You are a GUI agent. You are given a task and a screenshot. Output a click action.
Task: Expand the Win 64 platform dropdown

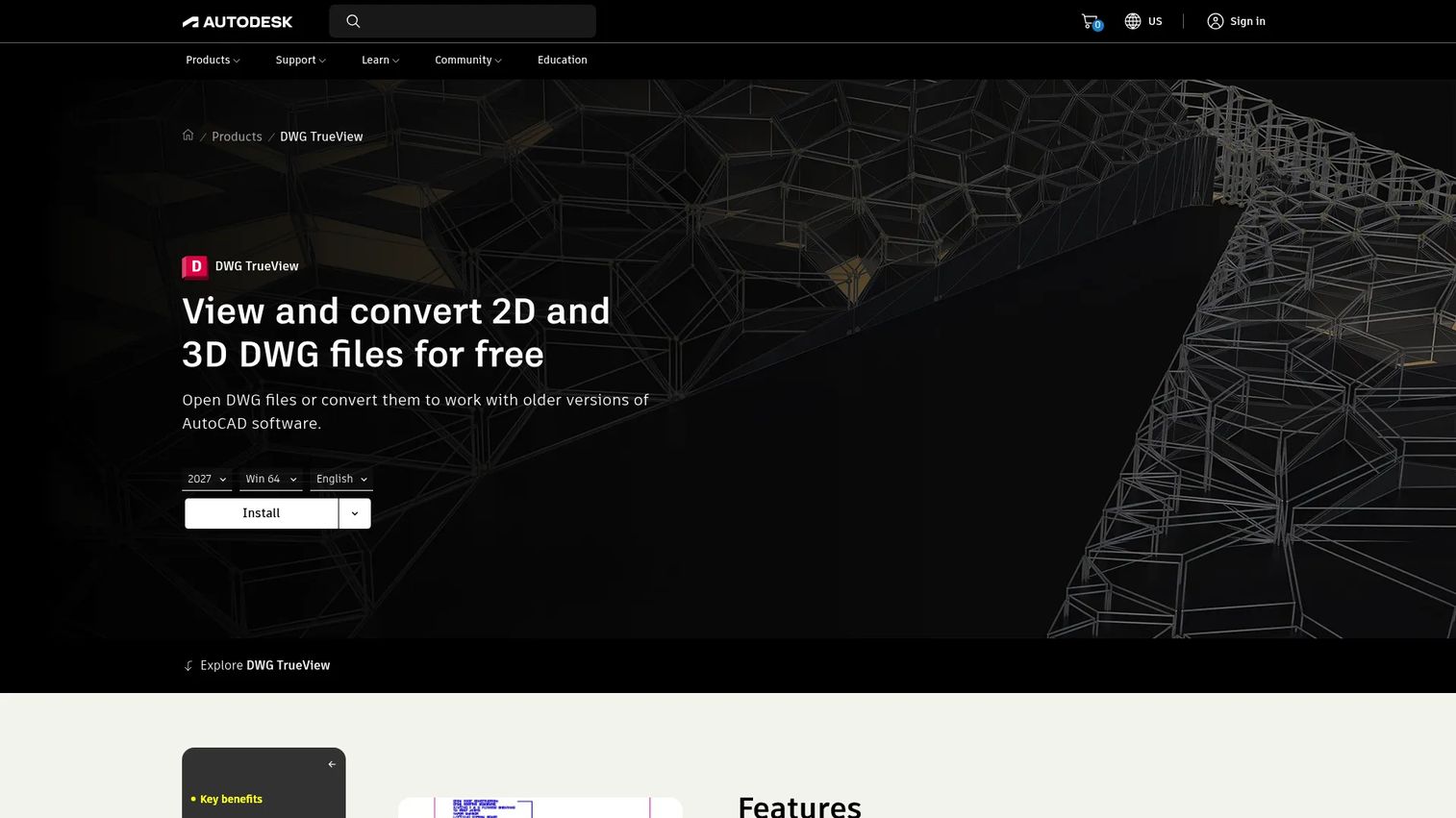(271, 479)
